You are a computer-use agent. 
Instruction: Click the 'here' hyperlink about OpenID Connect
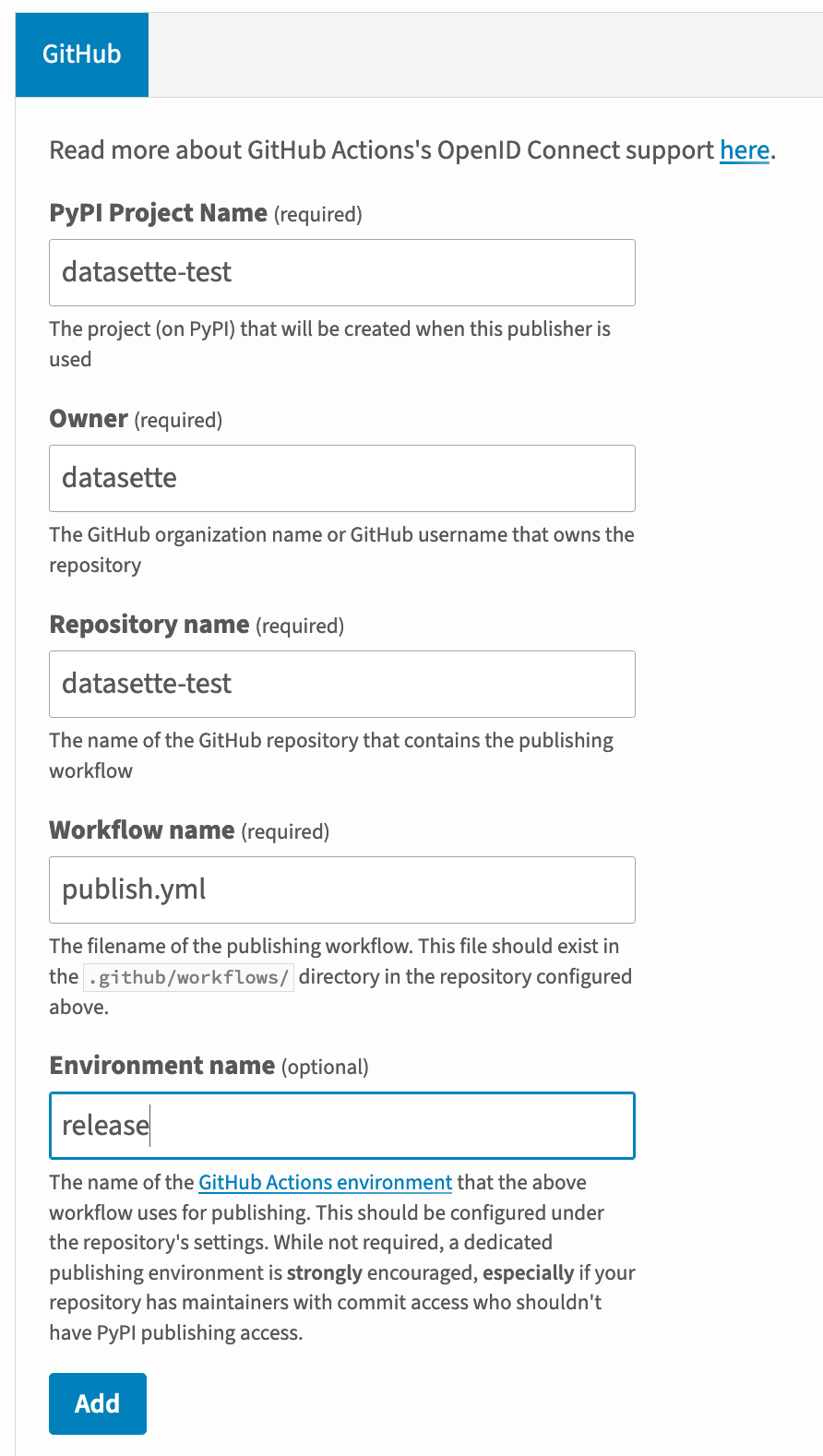coord(744,149)
